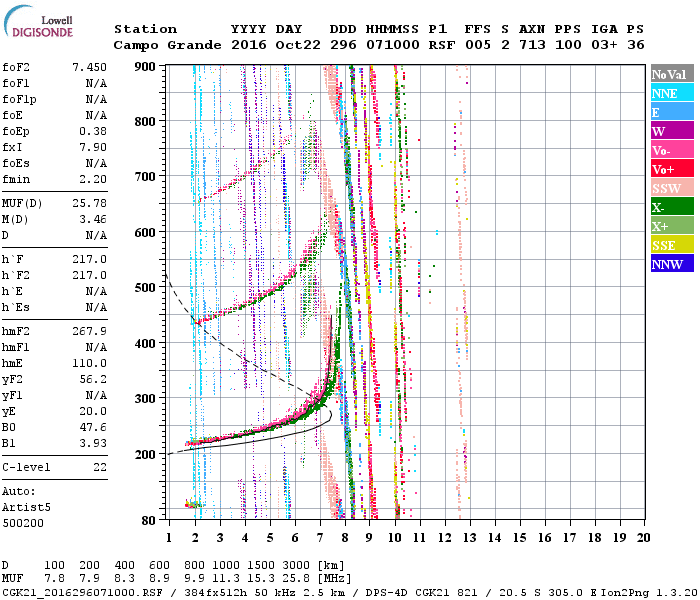This screenshot has width=700, height=600.
Task: Click the file name CGK21_2016296071000.RSF
Action: point(82,592)
